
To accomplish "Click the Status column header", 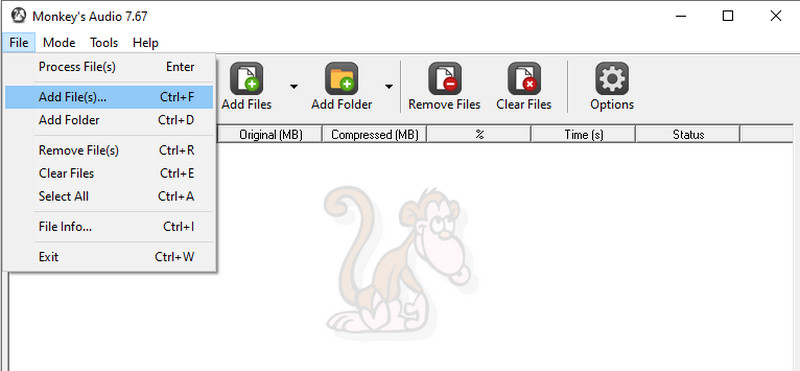I will [x=687, y=135].
